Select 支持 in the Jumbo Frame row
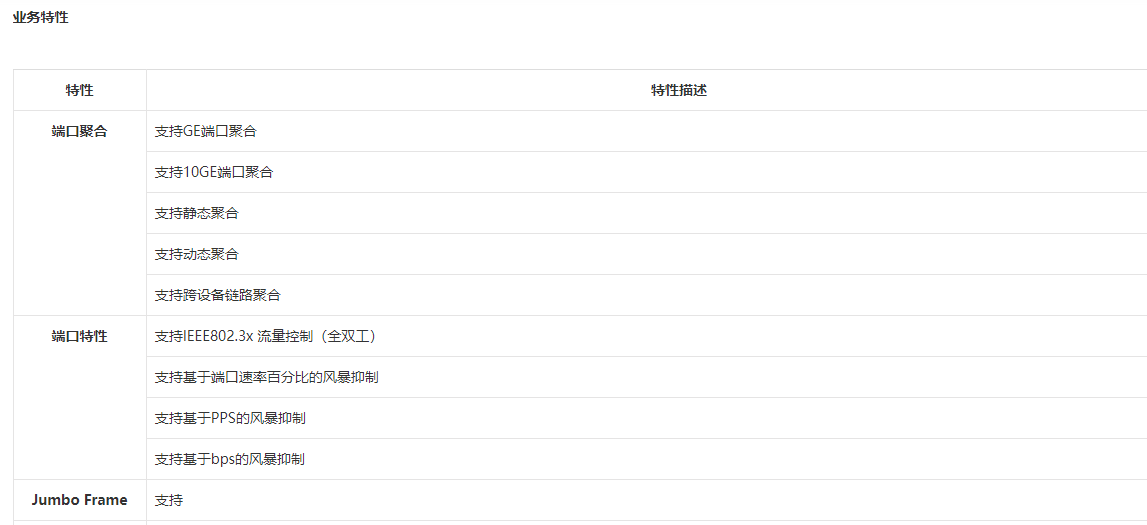Image resolution: width=1147 pixels, height=525 pixels. coord(169,500)
